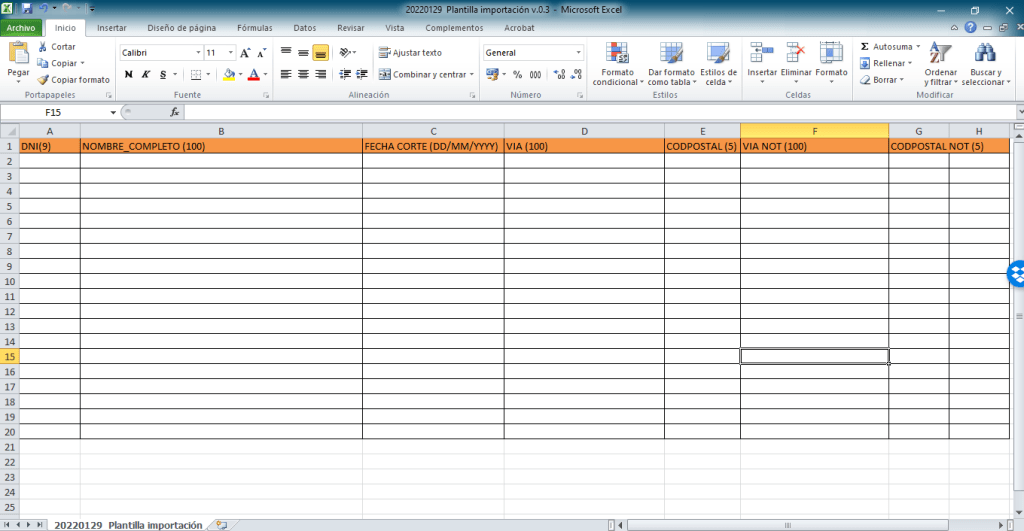
Task: Open the green Archivo button
Action: click(21, 28)
